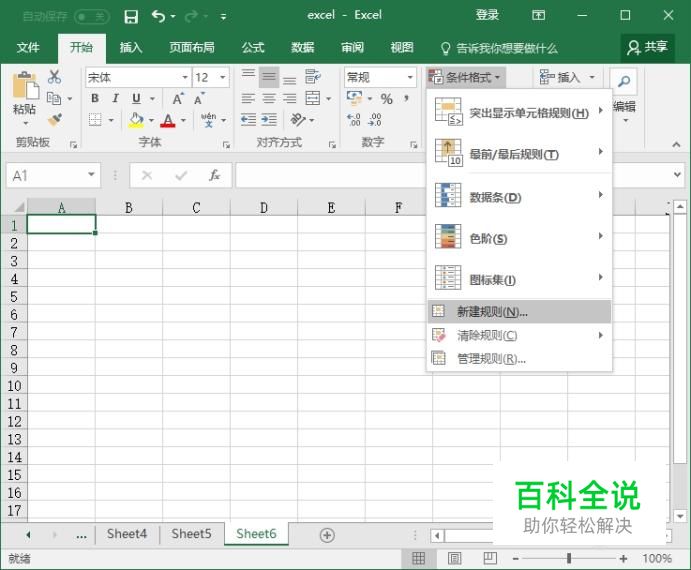
Task: Select 新建规则(N)... menu item
Action: pyautogui.click(x=520, y=312)
